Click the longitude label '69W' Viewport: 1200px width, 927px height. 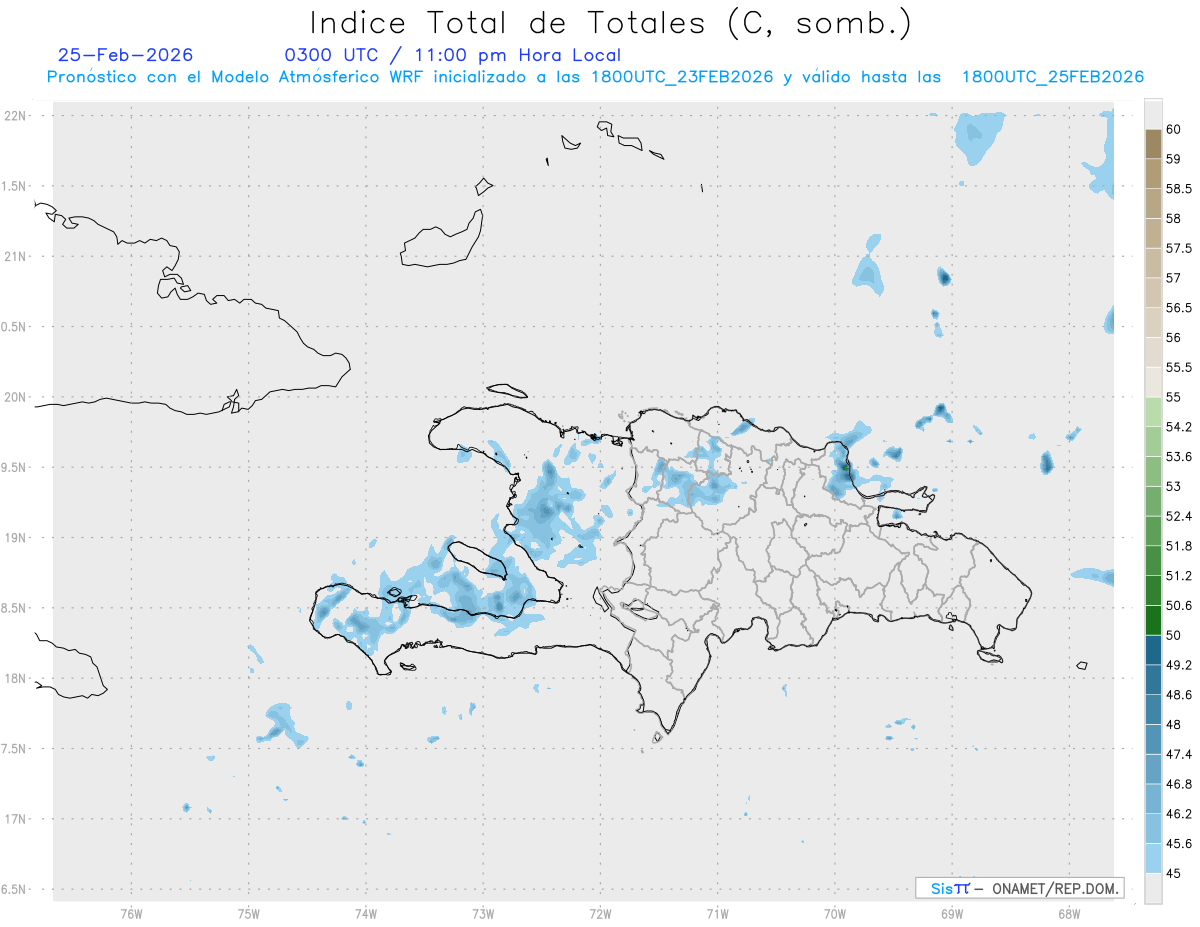[951, 913]
